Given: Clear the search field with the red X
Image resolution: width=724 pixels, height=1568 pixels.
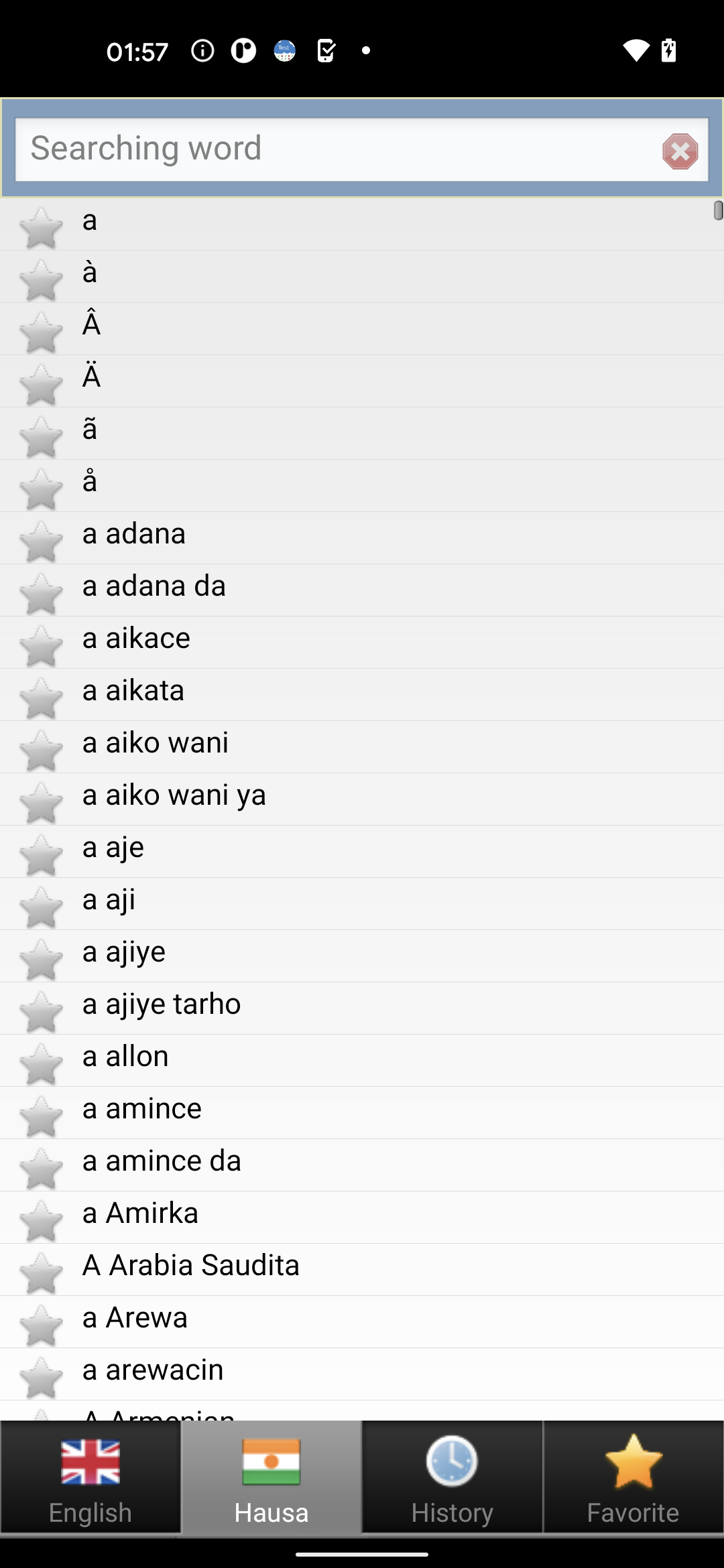Looking at the screenshot, I should pyautogui.click(x=680, y=151).
